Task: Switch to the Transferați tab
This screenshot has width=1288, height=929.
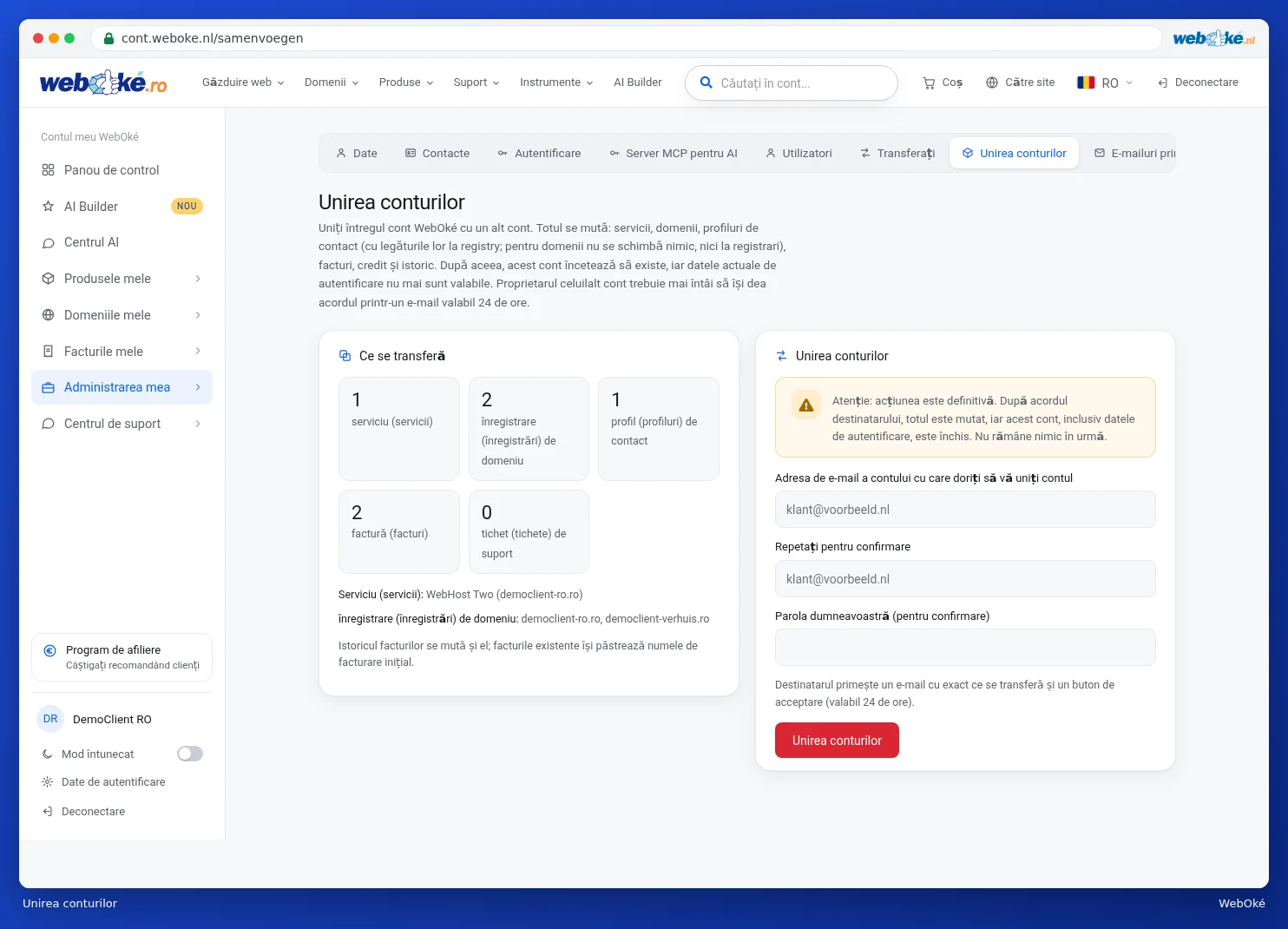Action: 897,153
